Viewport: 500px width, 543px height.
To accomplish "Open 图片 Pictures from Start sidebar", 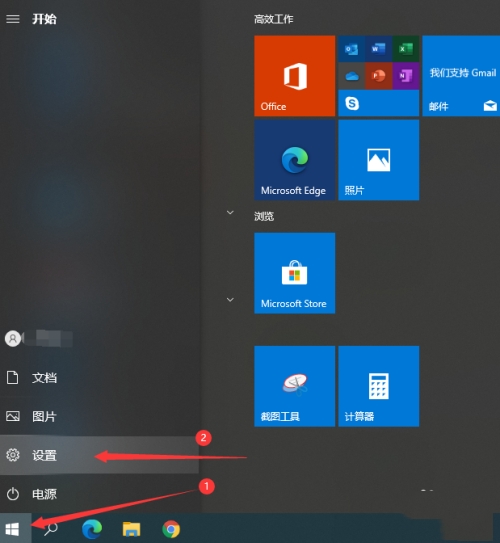I will pyautogui.click(x=99, y=416).
